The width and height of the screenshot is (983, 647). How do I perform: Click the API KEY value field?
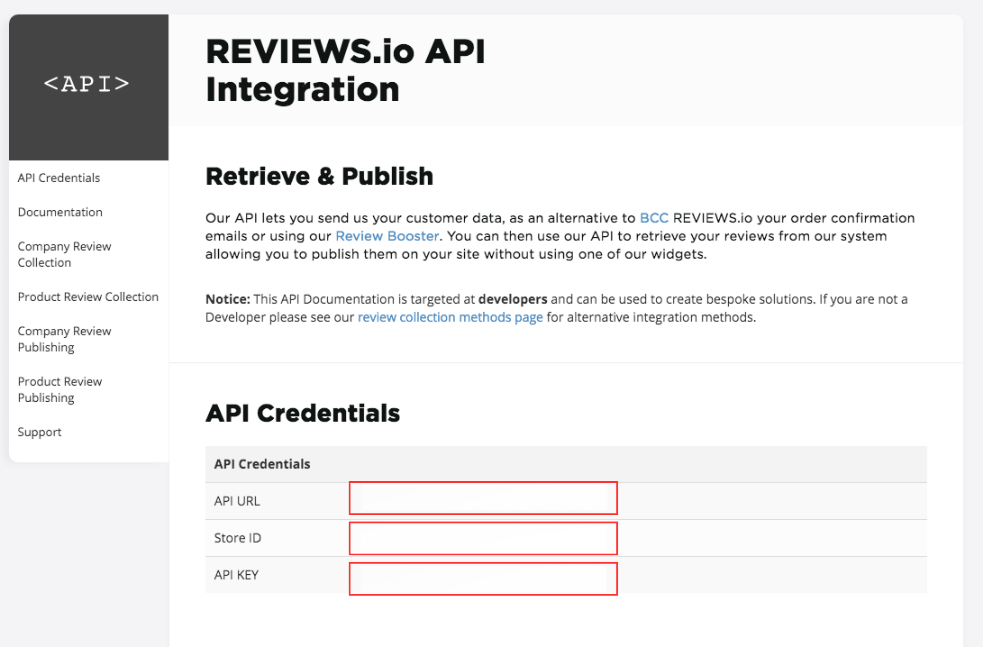click(483, 578)
